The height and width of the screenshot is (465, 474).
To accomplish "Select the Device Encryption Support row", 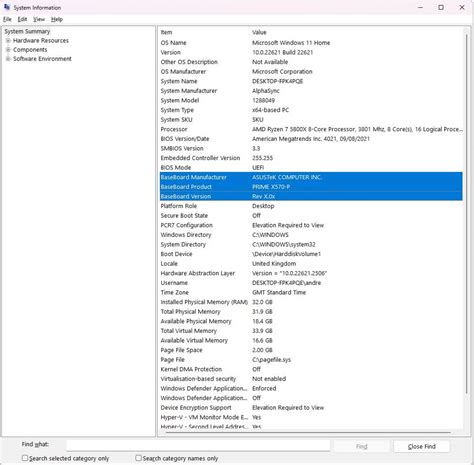I will 311,408.
